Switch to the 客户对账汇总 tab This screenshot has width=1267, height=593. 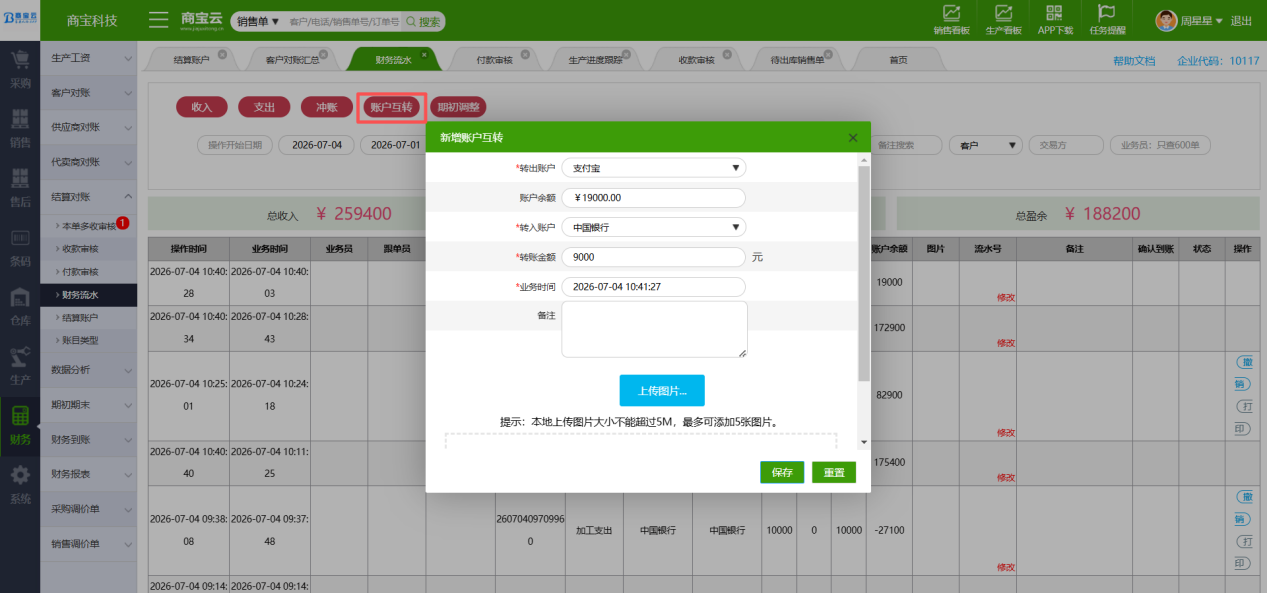tap(292, 60)
